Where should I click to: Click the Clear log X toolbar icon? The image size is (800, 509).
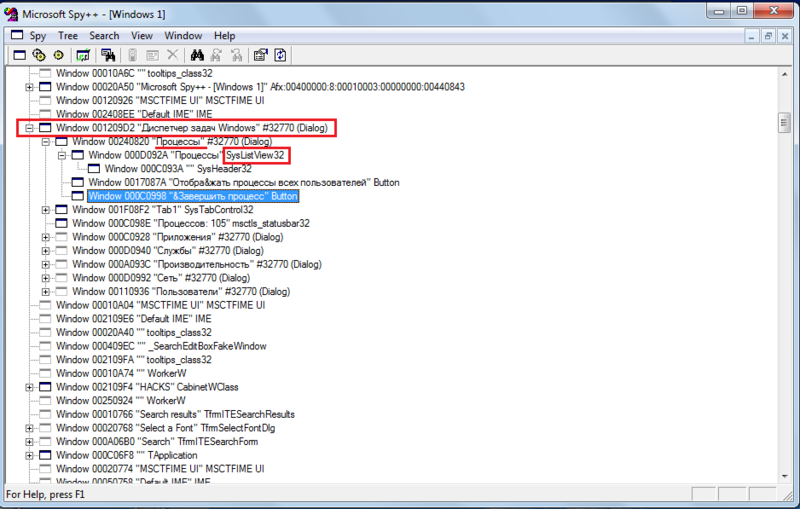(172, 55)
